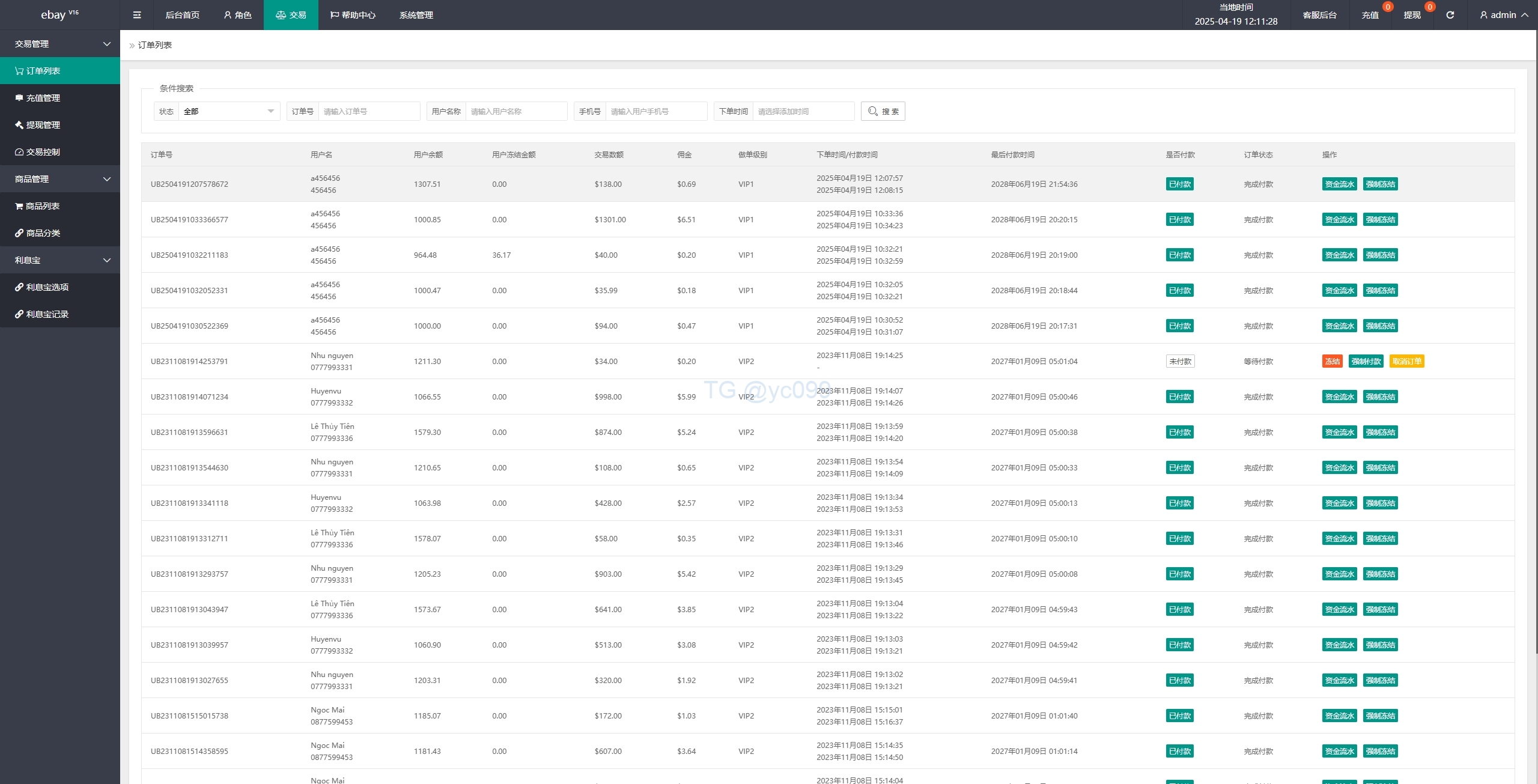Focus the 订单号 input field
Screen dimensions: 1538x784
(x=369, y=111)
